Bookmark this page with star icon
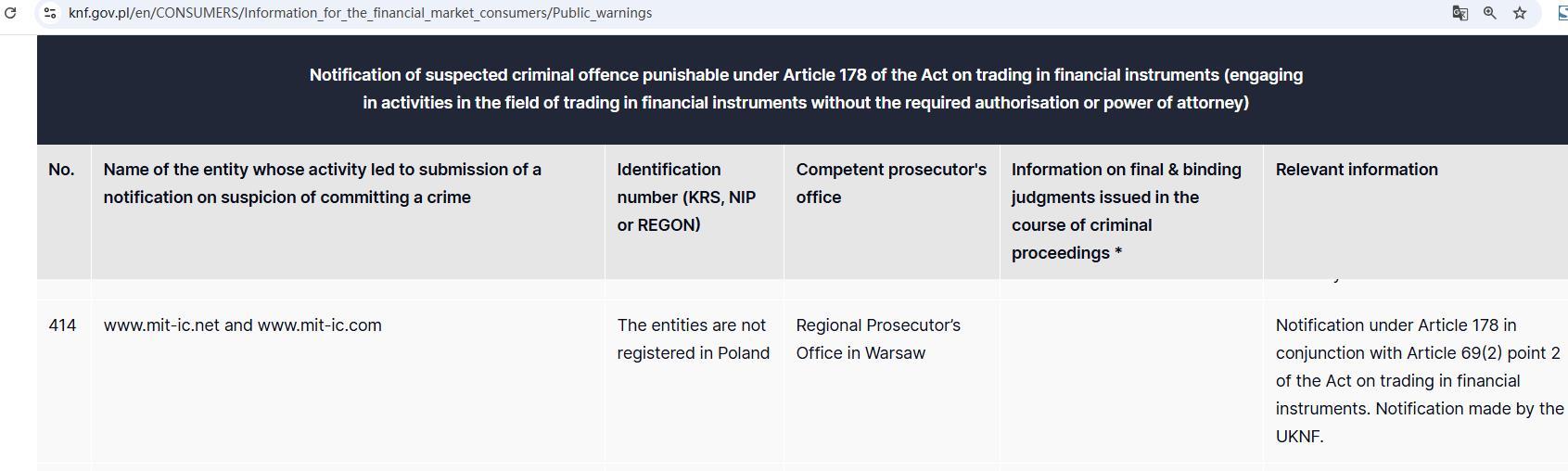 coord(1520,13)
